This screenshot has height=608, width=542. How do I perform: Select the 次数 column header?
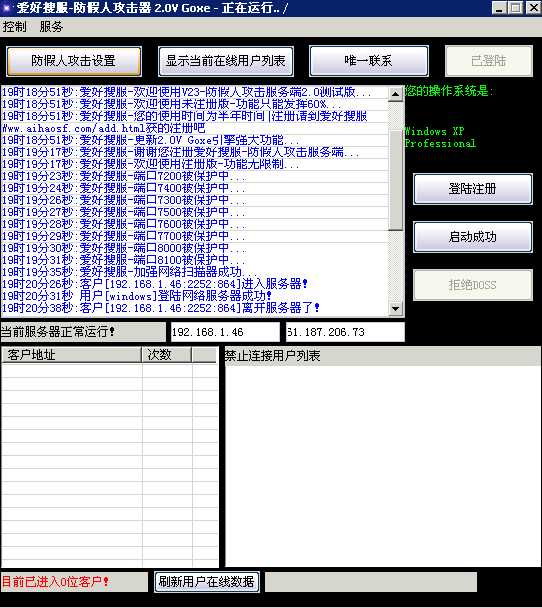[x=167, y=355]
